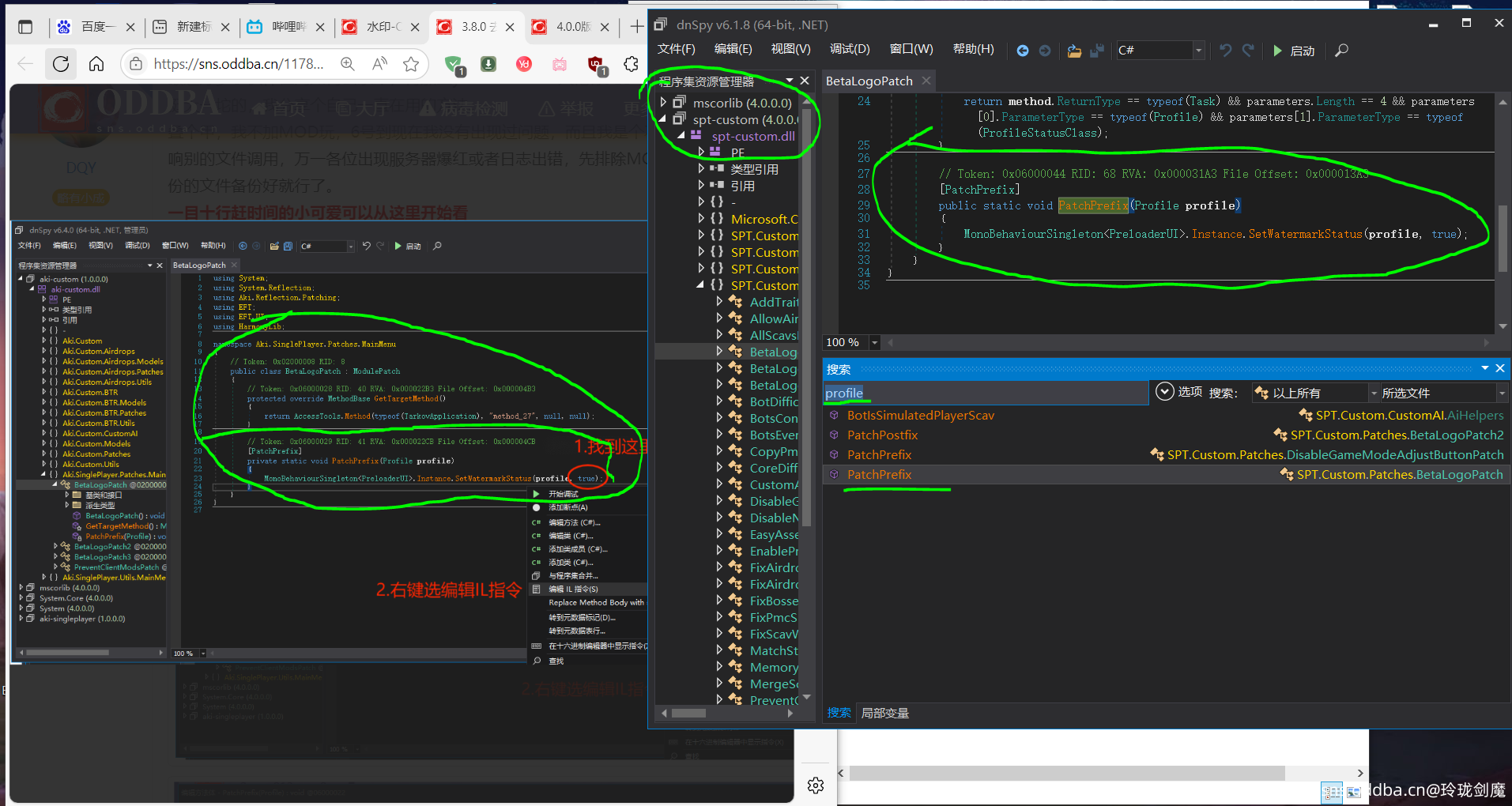Click dnSpy navigate forward arrow icon
The image size is (1512, 806).
click(1045, 51)
